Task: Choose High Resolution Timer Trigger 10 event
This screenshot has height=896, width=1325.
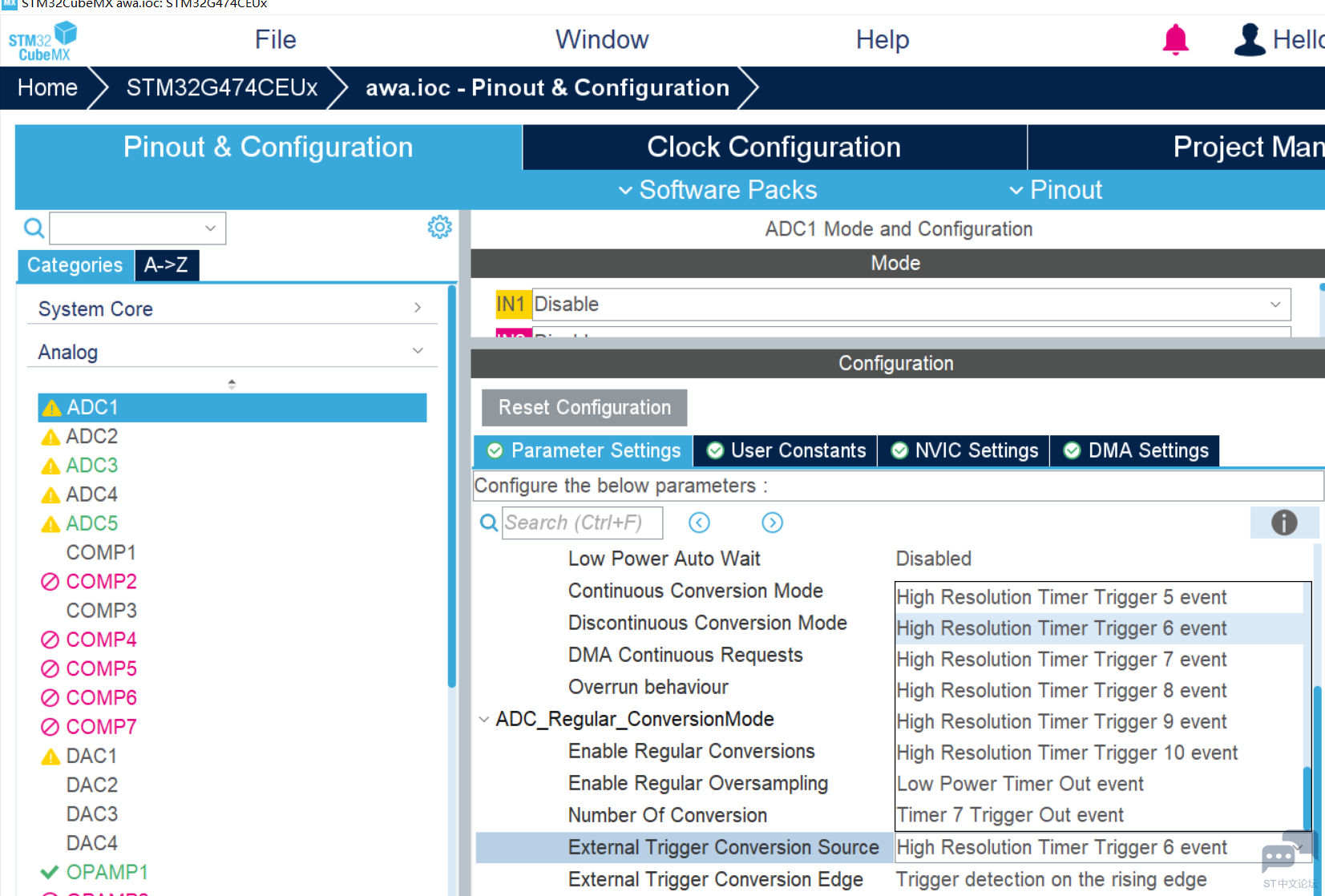Action: (1099, 753)
